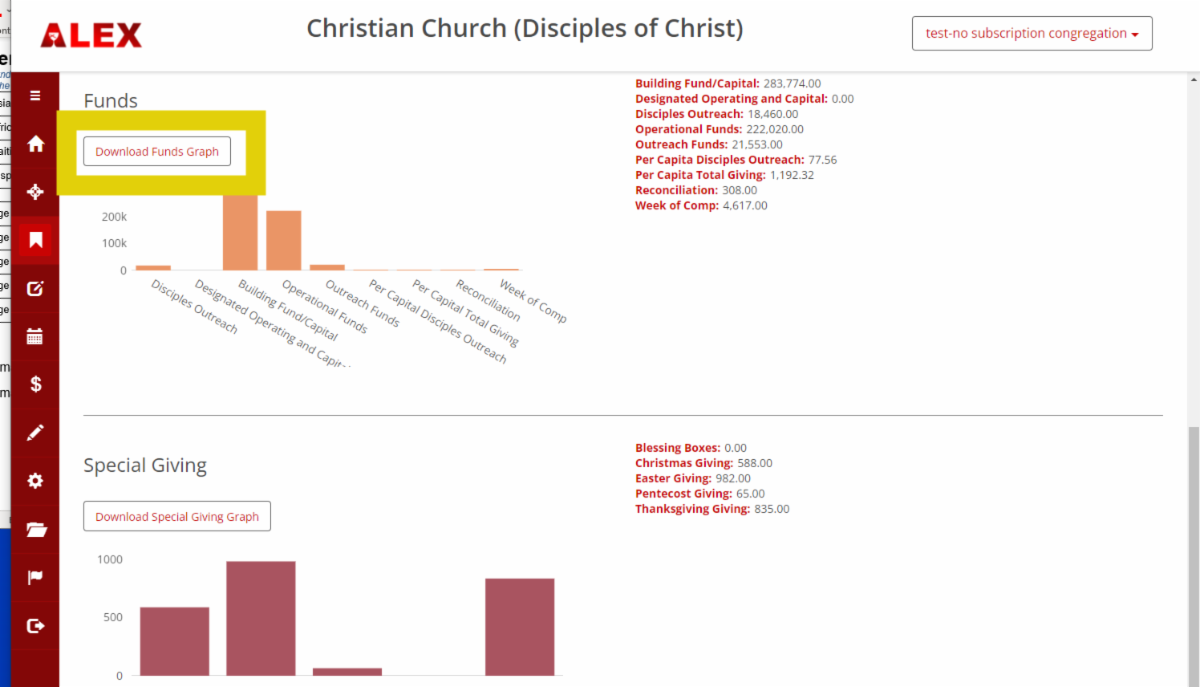
Task: Click the ALEX logo
Action: [91, 36]
